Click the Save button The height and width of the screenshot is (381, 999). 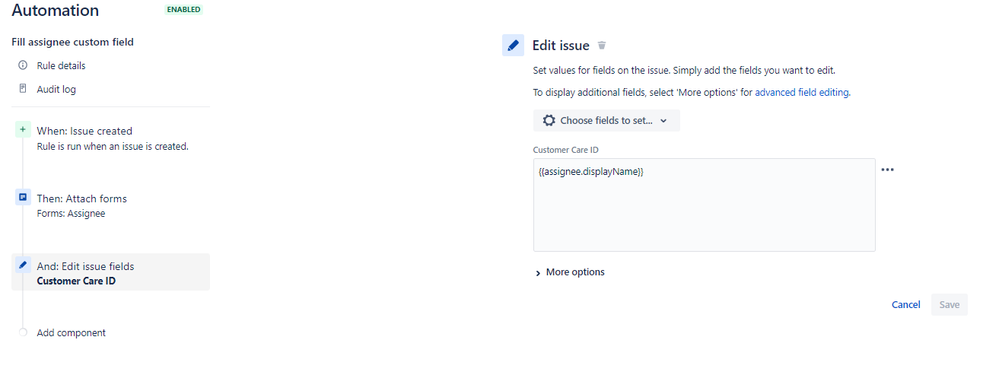pos(949,305)
